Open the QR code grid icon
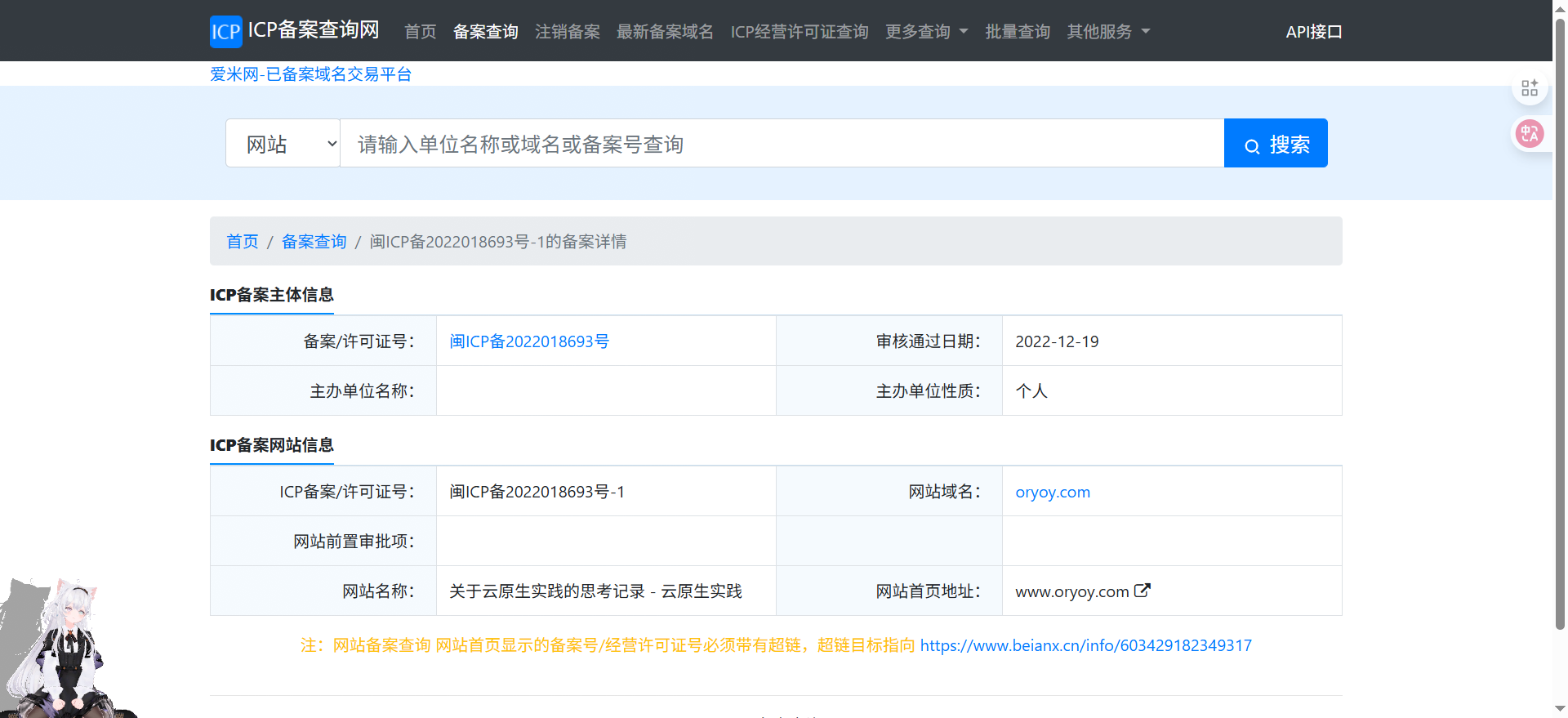 point(1529,88)
